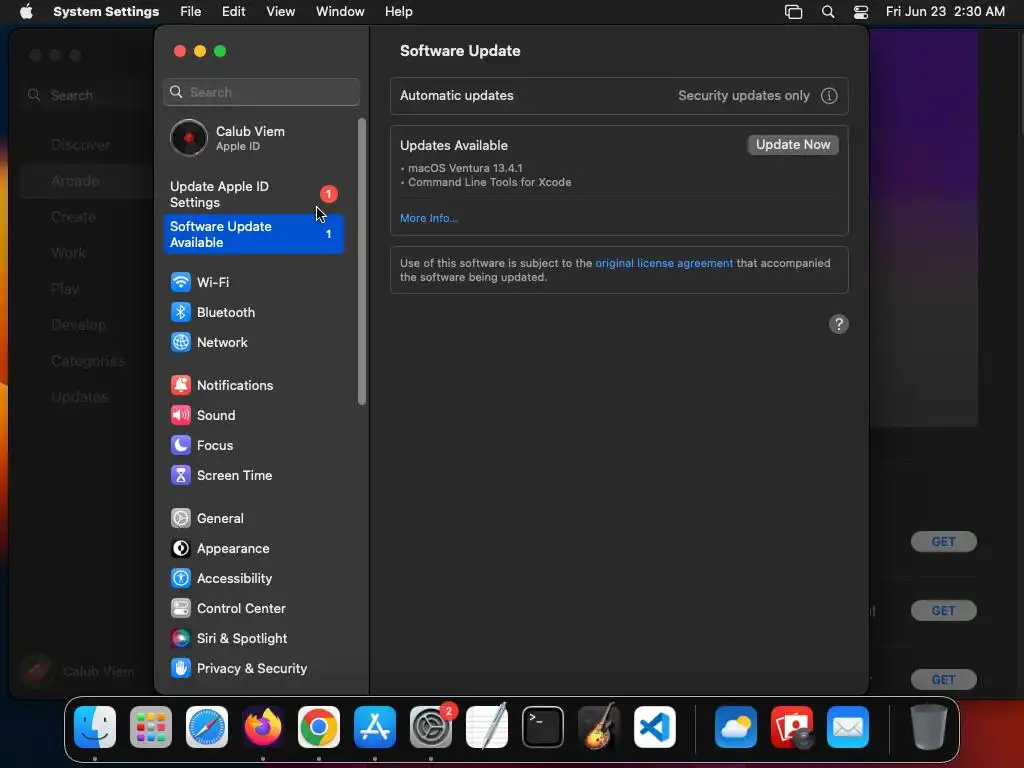Open Trash from the Dock

pyautogui.click(x=929, y=727)
